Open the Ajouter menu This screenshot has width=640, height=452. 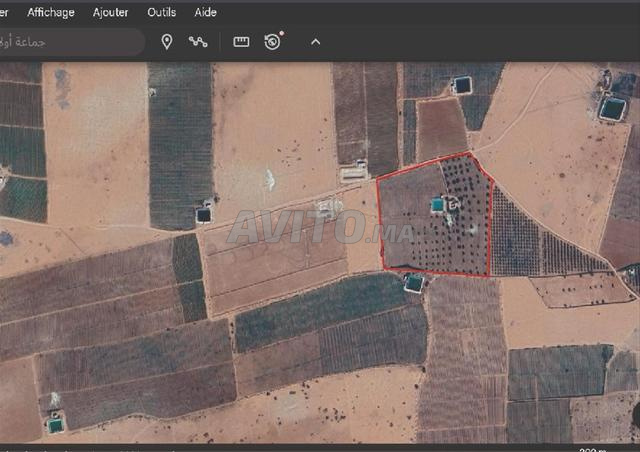(x=110, y=12)
